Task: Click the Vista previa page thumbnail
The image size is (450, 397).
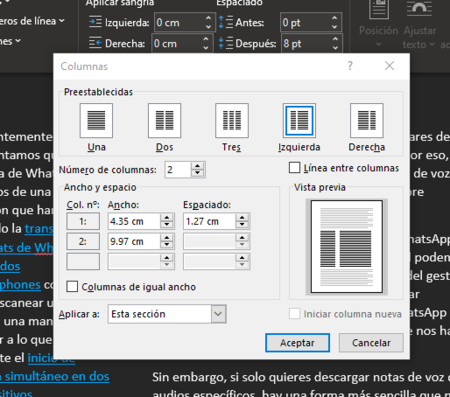Action: tap(347, 247)
